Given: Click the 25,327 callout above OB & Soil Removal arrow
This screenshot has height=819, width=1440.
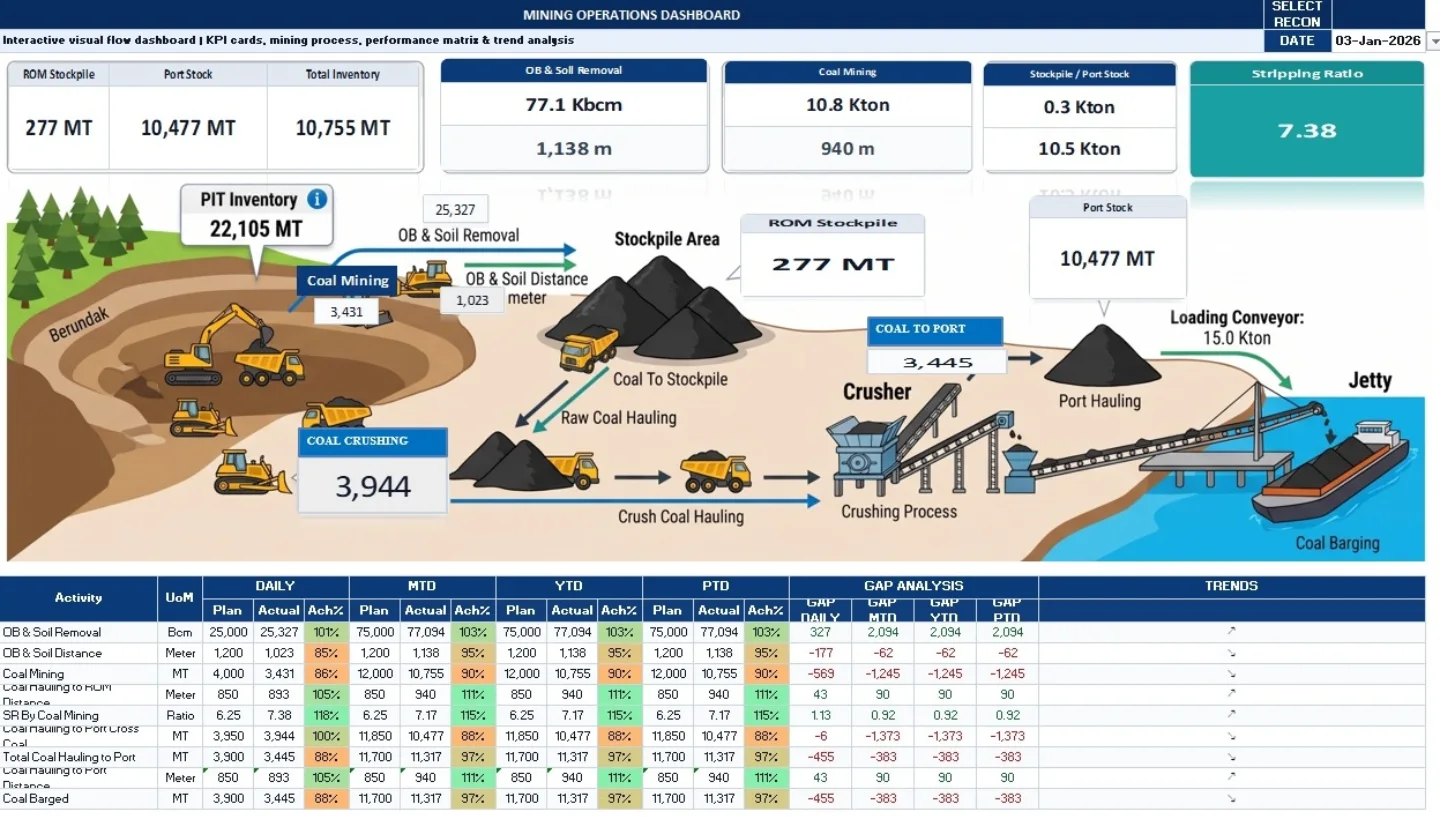Looking at the screenshot, I should pyautogui.click(x=455, y=209).
